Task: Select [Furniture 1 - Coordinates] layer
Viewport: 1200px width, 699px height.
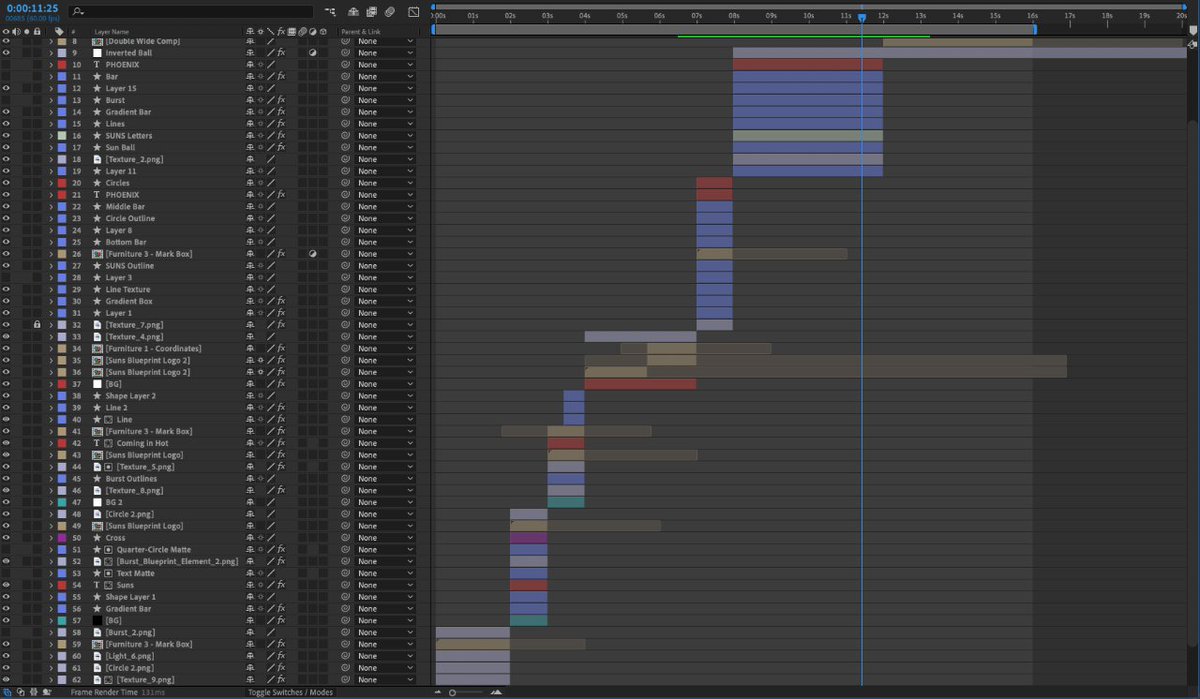Action: point(153,348)
